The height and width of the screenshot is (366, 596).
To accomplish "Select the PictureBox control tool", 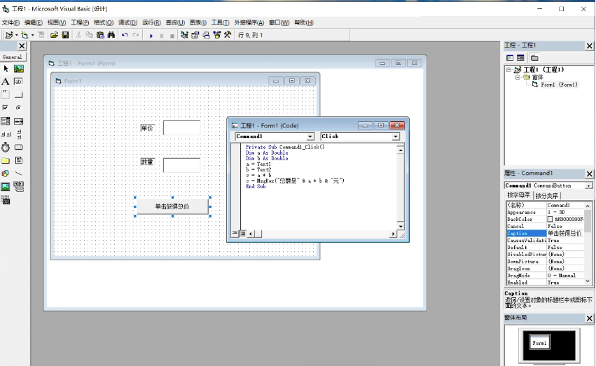I will (x=19, y=69).
